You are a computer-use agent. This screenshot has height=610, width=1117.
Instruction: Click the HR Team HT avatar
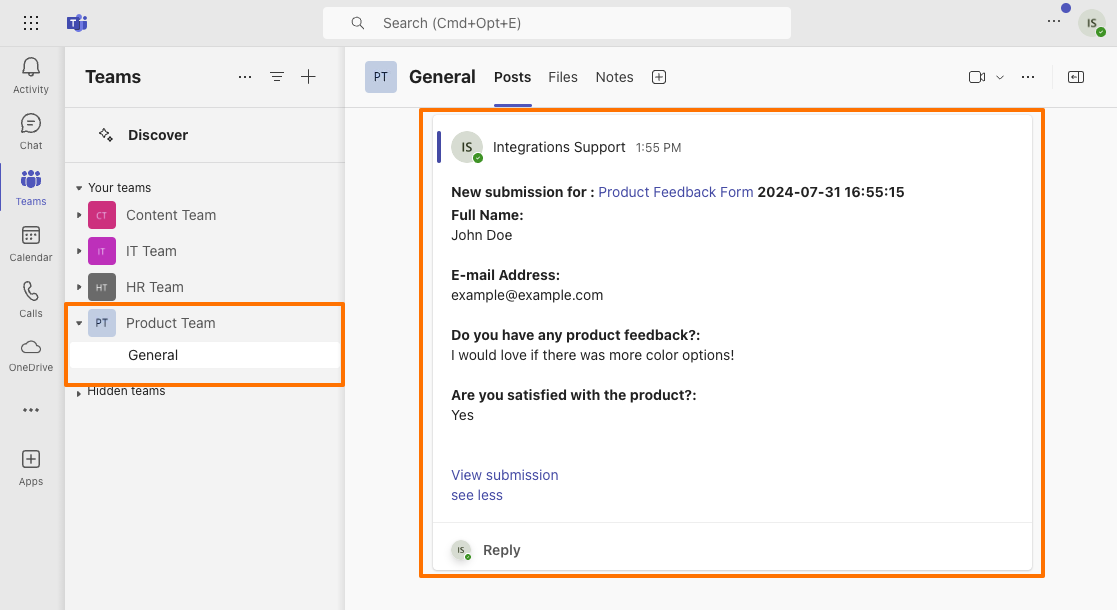[x=102, y=287]
